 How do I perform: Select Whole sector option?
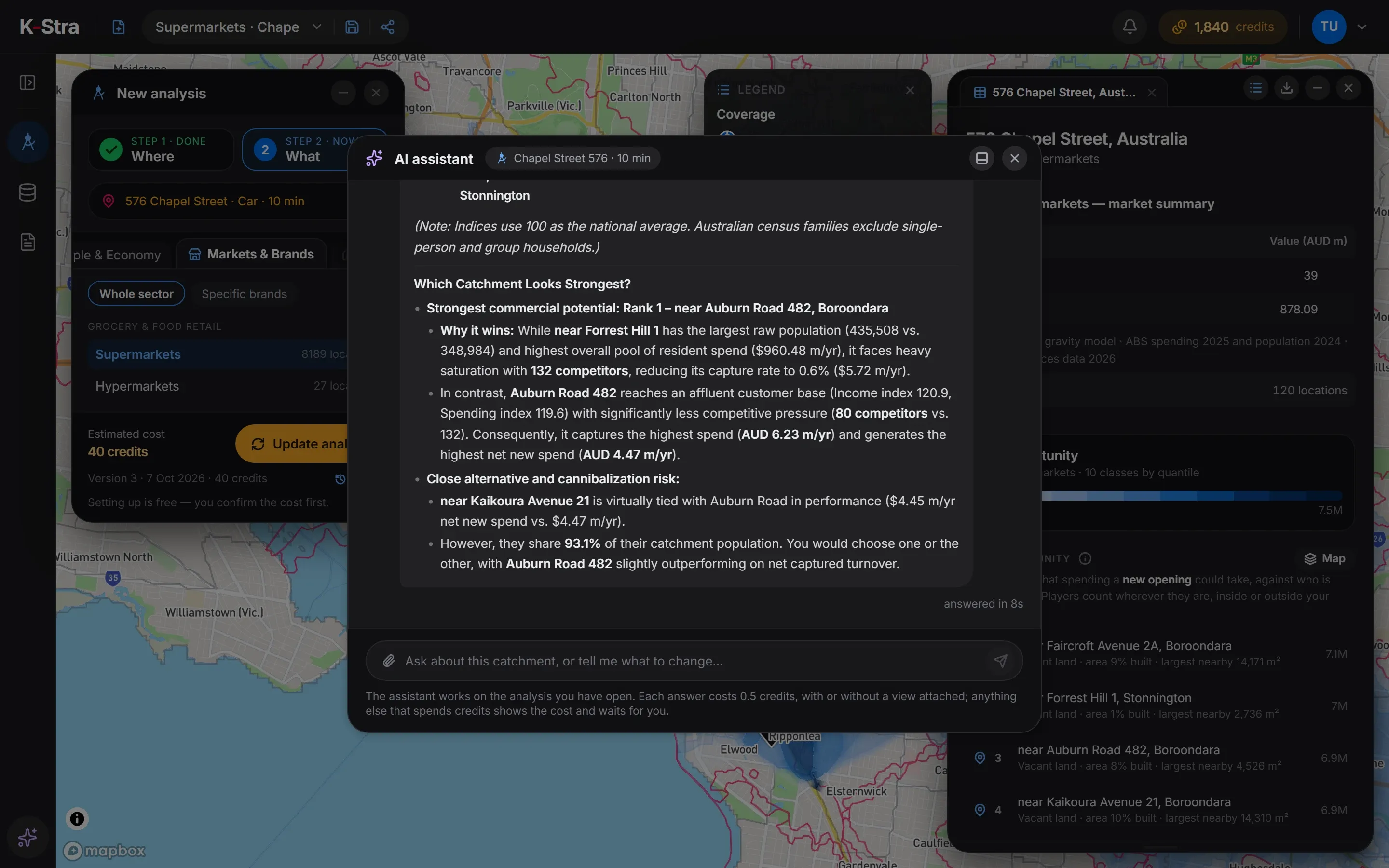[x=136, y=293]
